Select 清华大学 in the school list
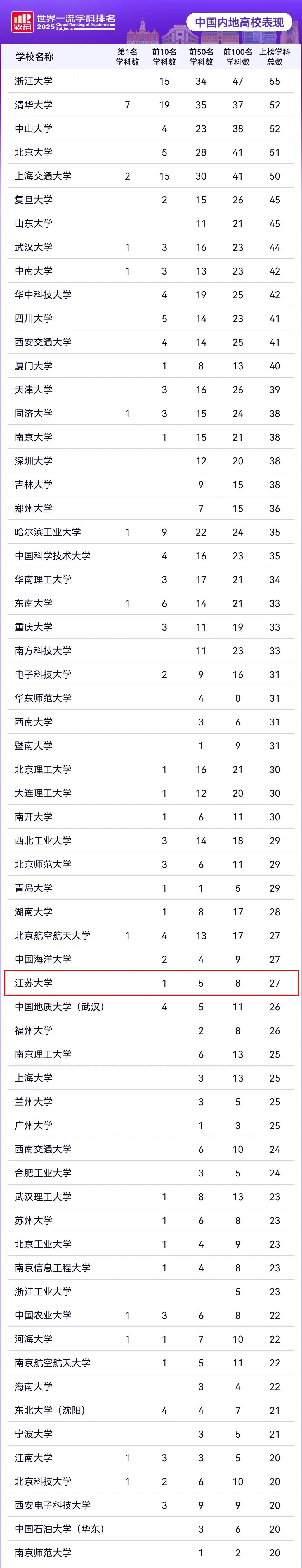This screenshot has width=302, height=1568. pyautogui.click(x=34, y=105)
